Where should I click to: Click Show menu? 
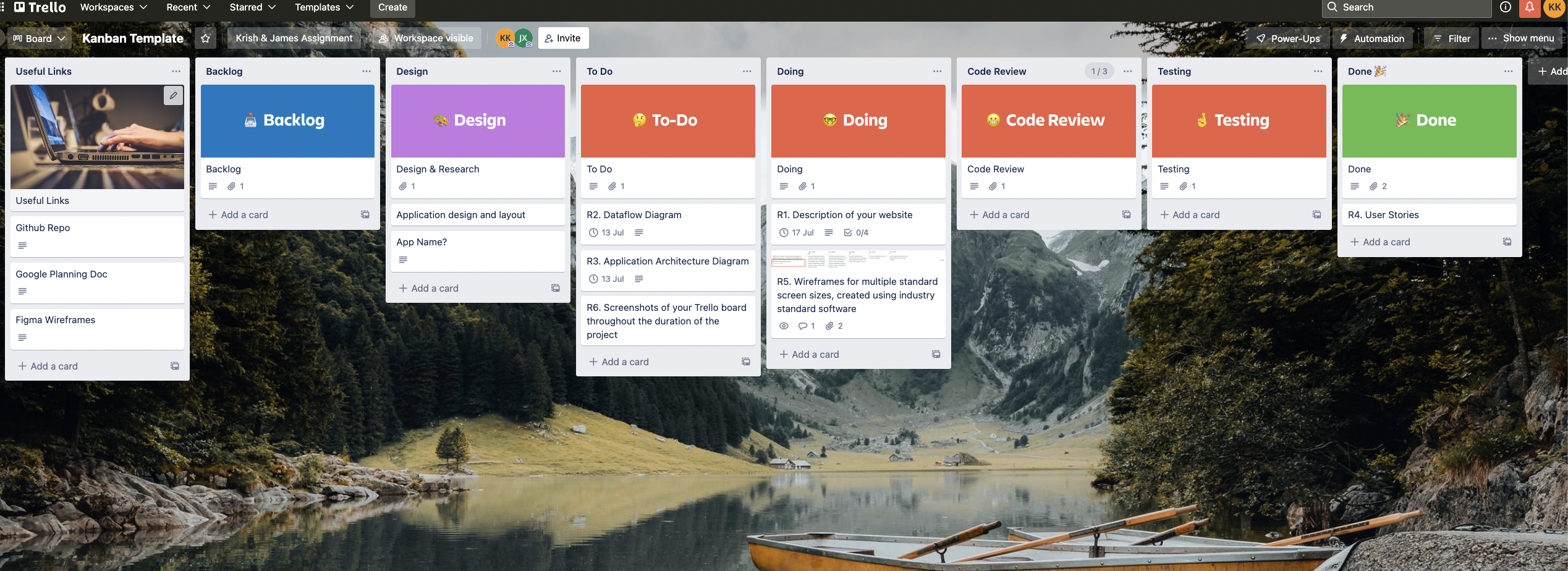(1521, 38)
